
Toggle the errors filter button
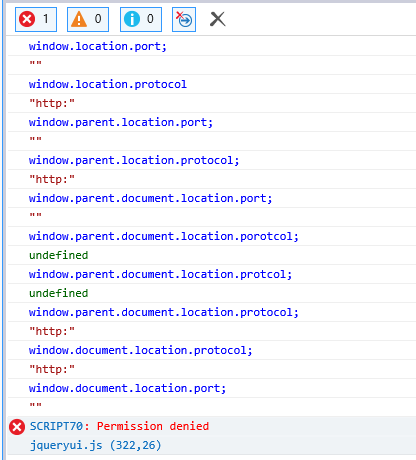(x=36, y=19)
